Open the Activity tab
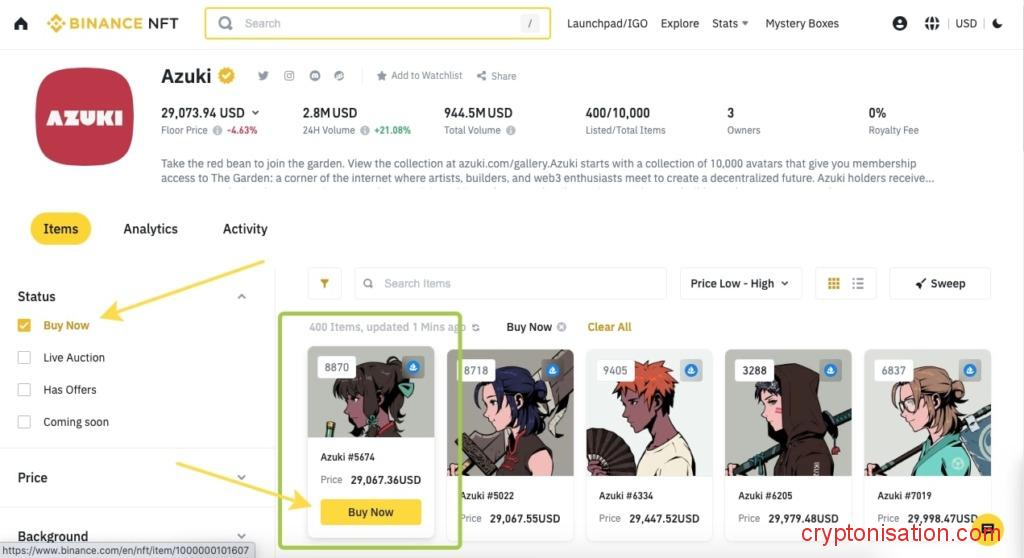The image size is (1024, 558). (245, 229)
